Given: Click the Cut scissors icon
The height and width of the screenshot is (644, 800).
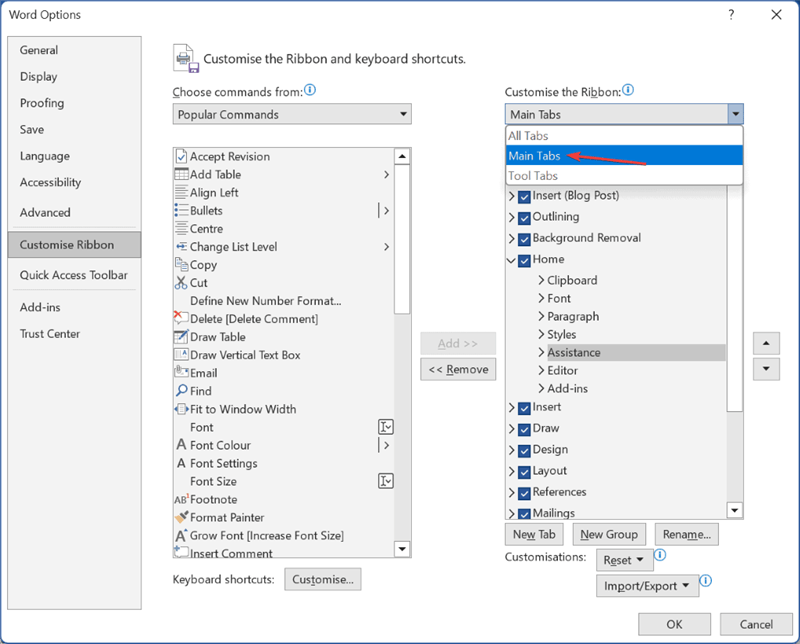Looking at the screenshot, I should coord(181,283).
